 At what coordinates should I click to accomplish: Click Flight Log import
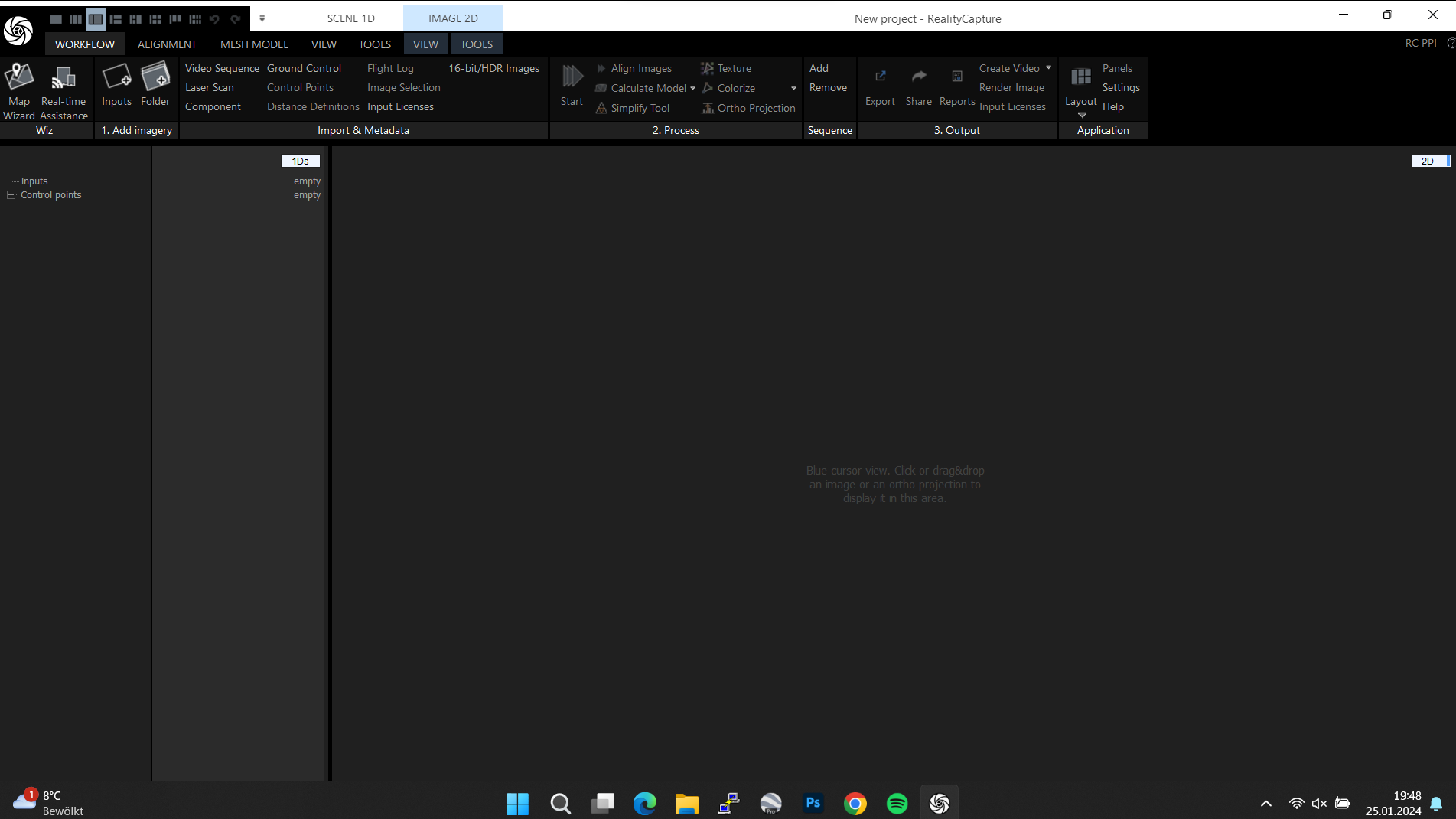[x=390, y=68]
